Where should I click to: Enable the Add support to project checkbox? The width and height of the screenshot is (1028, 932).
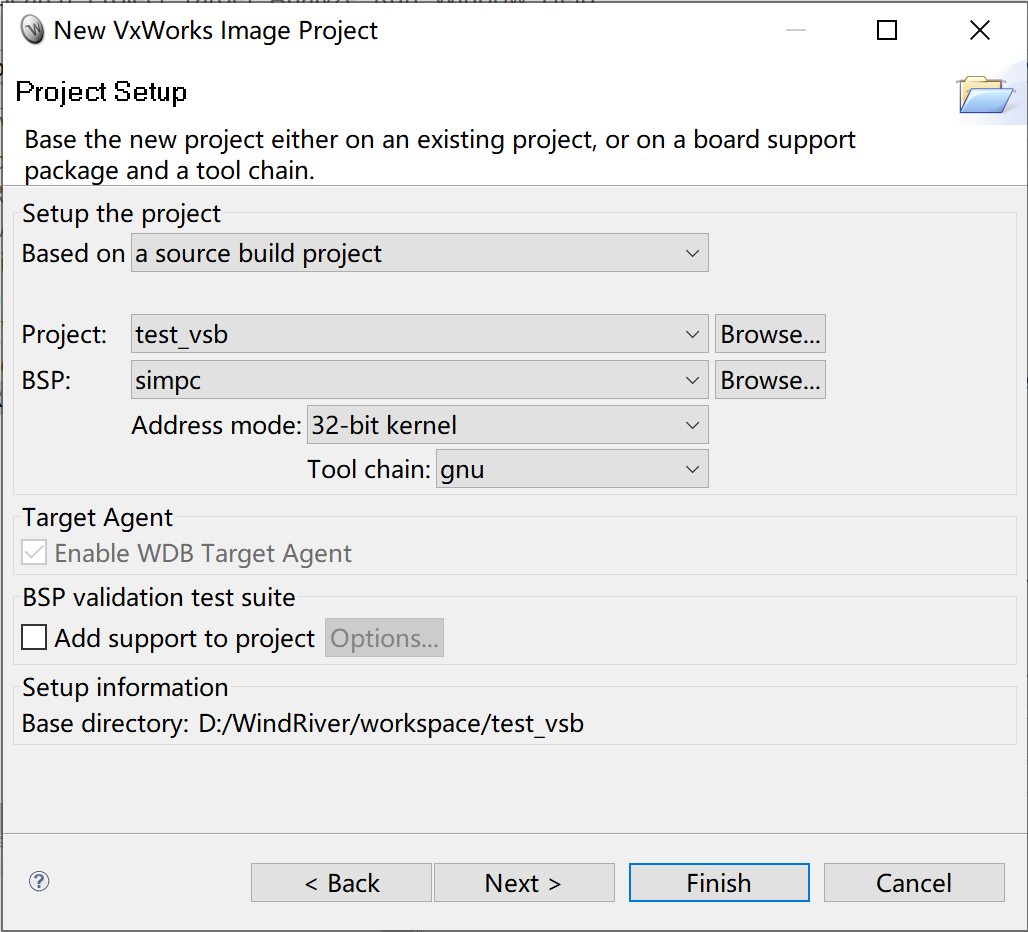pos(35,637)
